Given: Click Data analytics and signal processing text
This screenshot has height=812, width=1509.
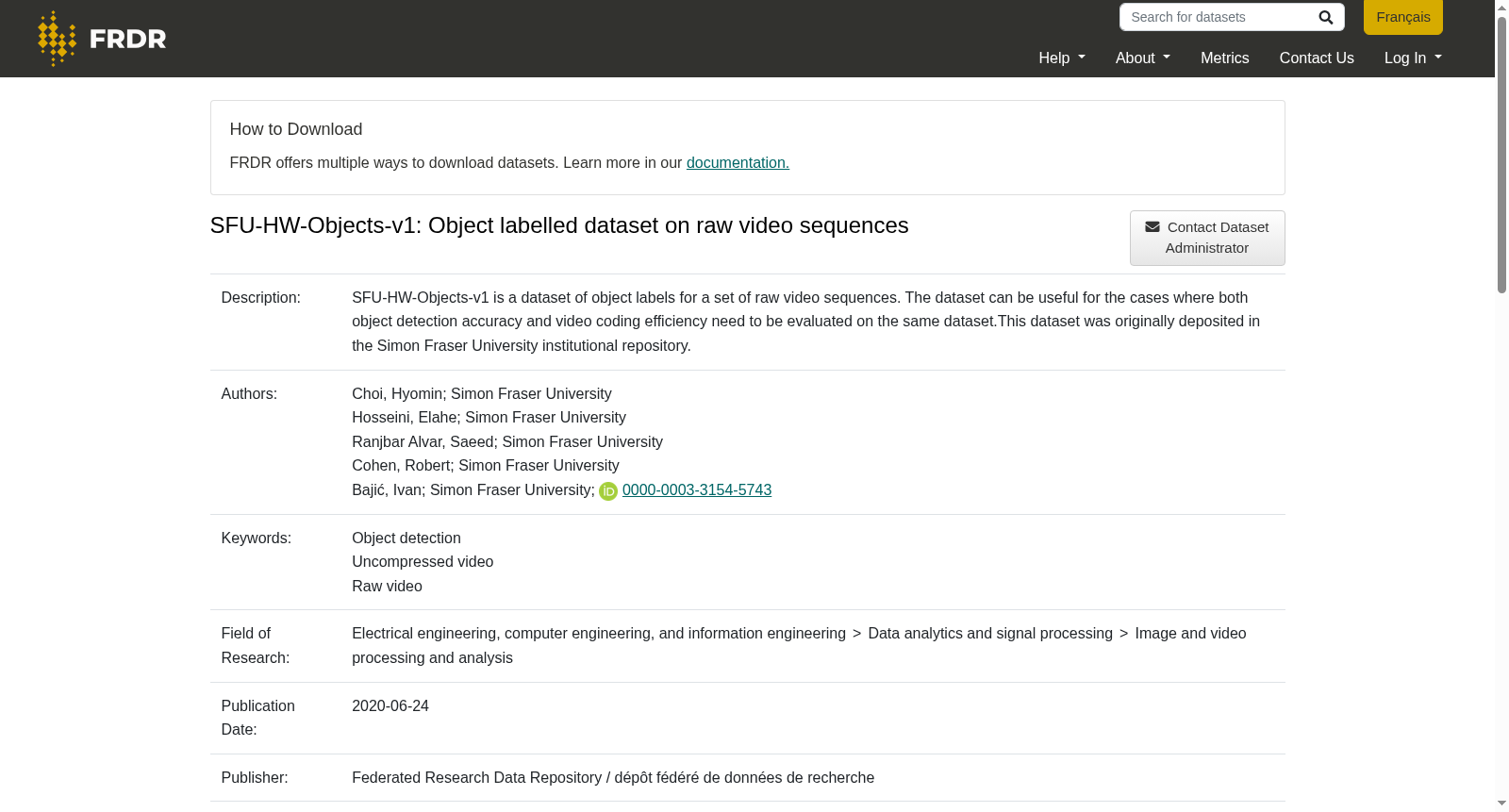Looking at the screenshot, I should 990,633.
